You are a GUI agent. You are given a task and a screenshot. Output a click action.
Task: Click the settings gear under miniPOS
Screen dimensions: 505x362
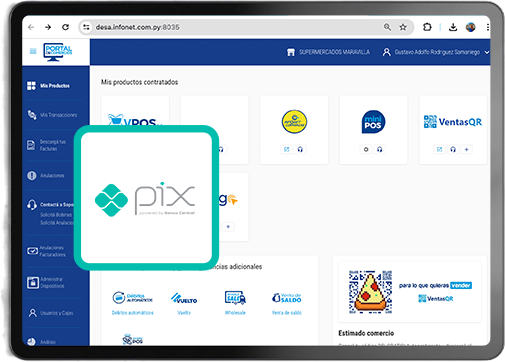click(366, 149)
